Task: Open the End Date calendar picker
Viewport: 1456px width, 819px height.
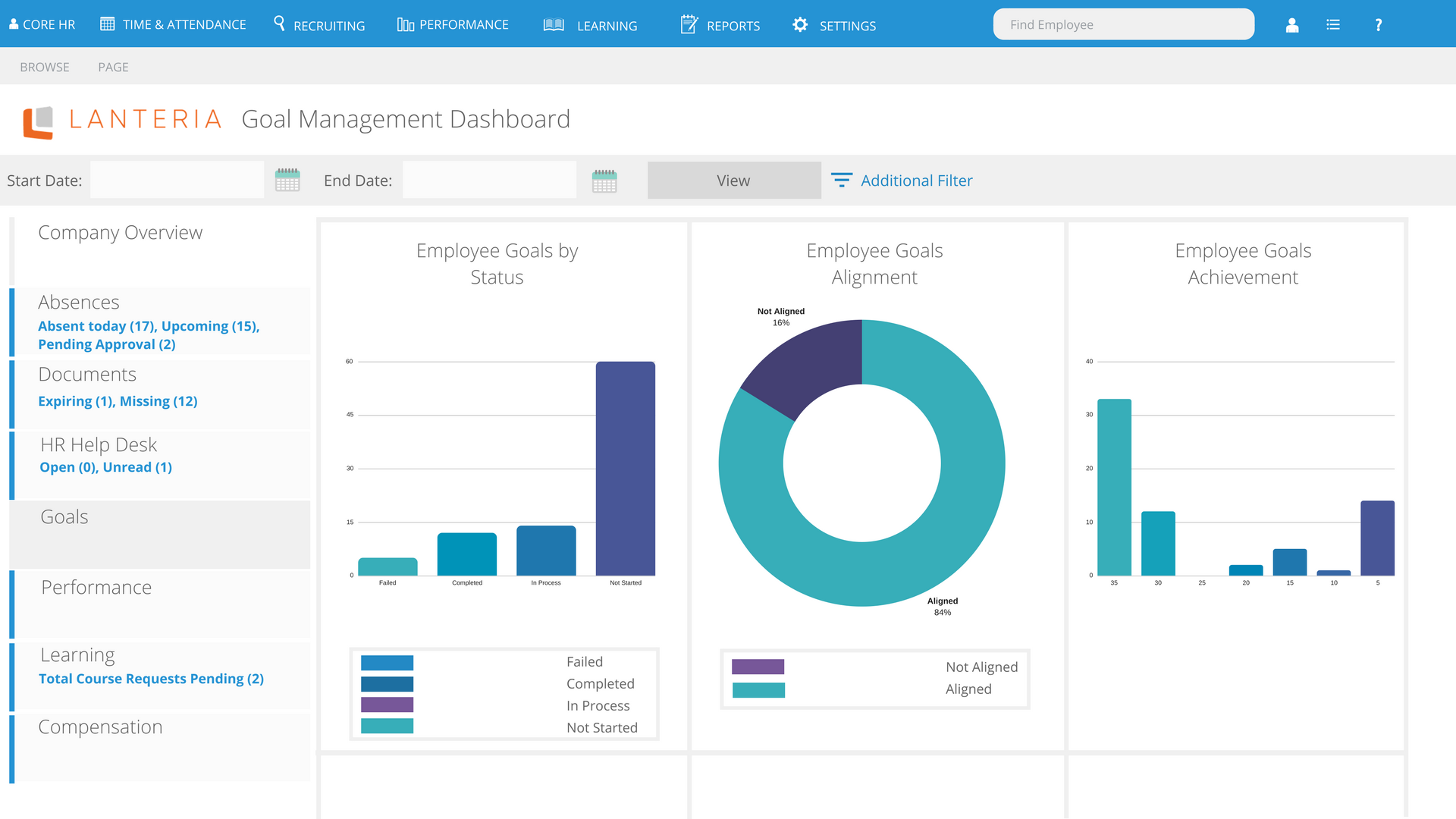Action: pos(604,180)
